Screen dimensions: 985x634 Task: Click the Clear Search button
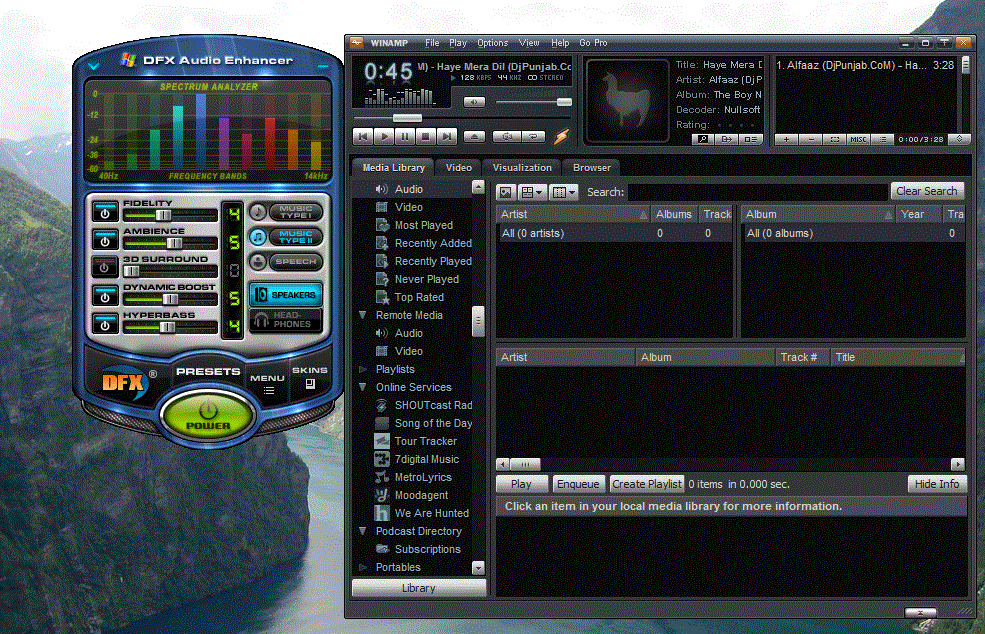927,191
